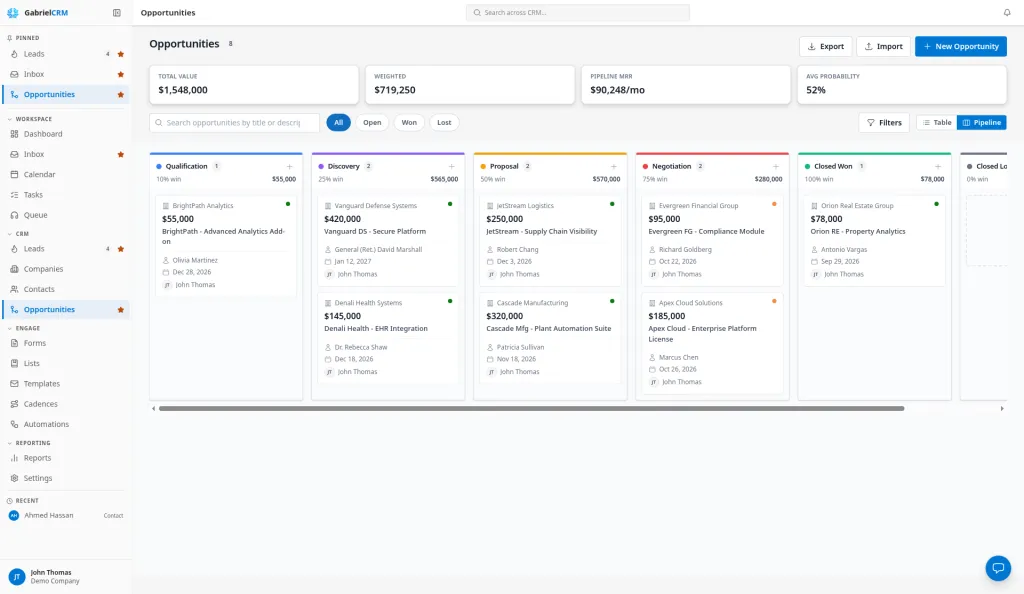This screenshot has width=1024, height=594.
Task: Click the plus icon in Negotiation column
Action: click(x=776, y=166)
